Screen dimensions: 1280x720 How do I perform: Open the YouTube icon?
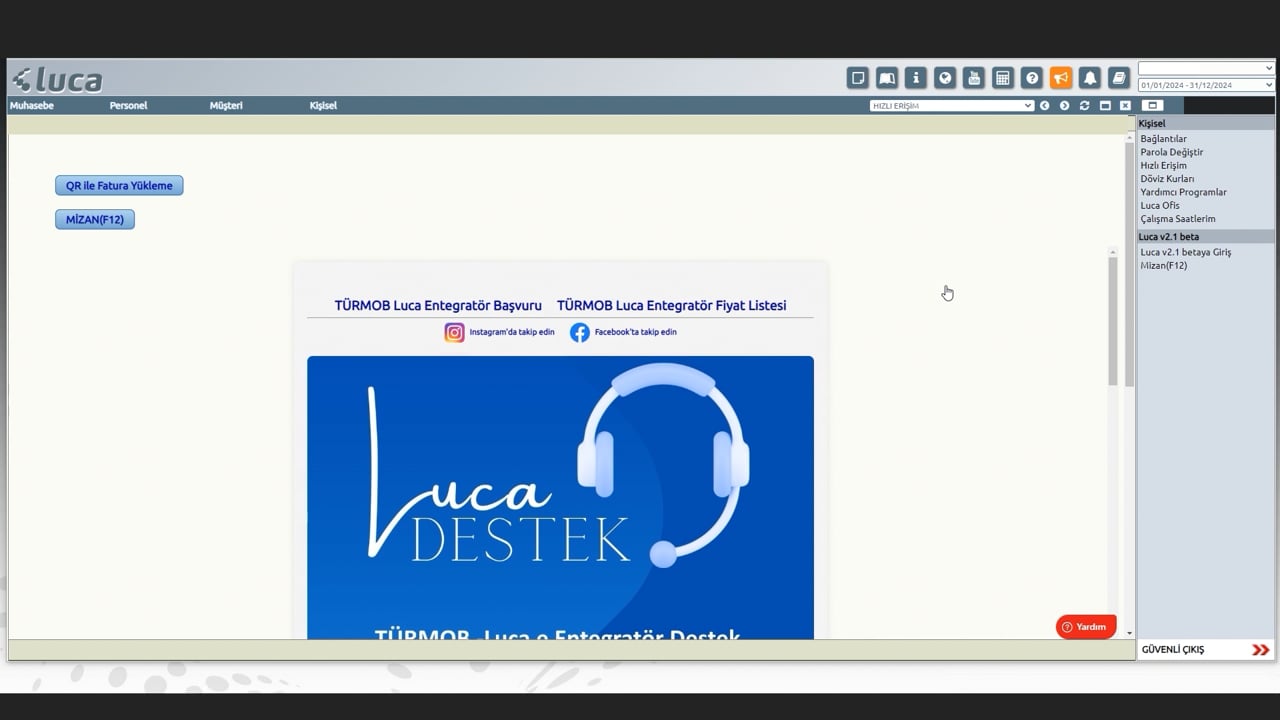(973, 78)
